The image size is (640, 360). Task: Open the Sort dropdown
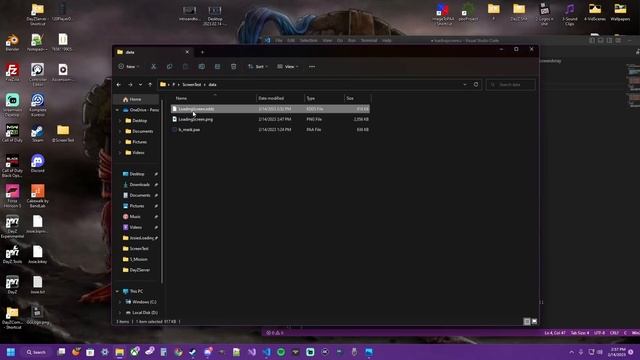pyautogui.click(x=258, y=67)
